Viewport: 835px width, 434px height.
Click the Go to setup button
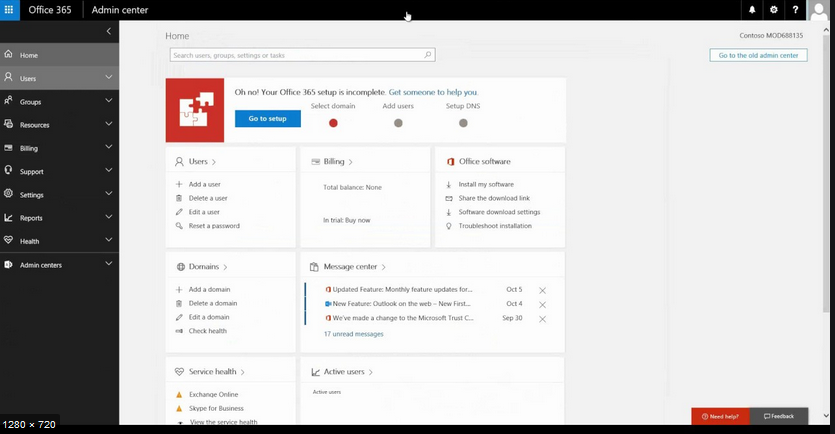tap(268, 119)
